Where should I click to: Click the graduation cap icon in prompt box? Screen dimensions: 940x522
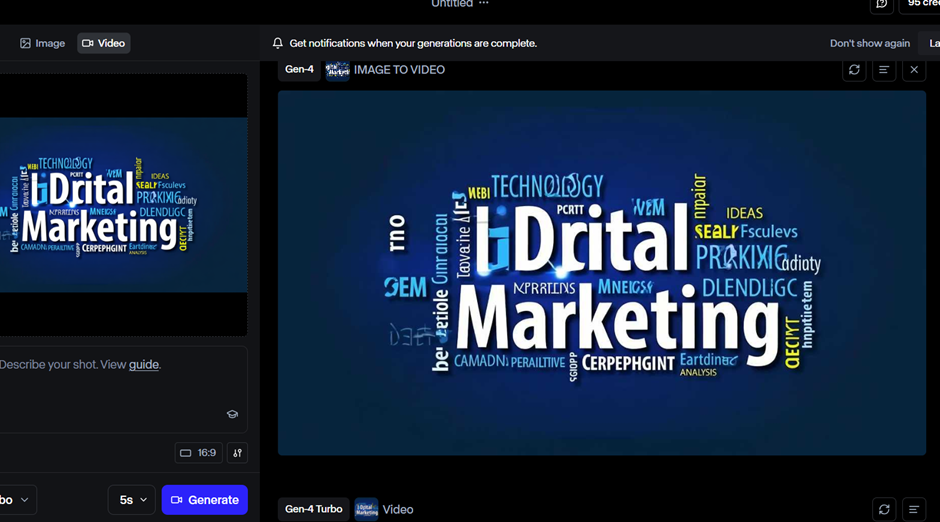(232, 414)
